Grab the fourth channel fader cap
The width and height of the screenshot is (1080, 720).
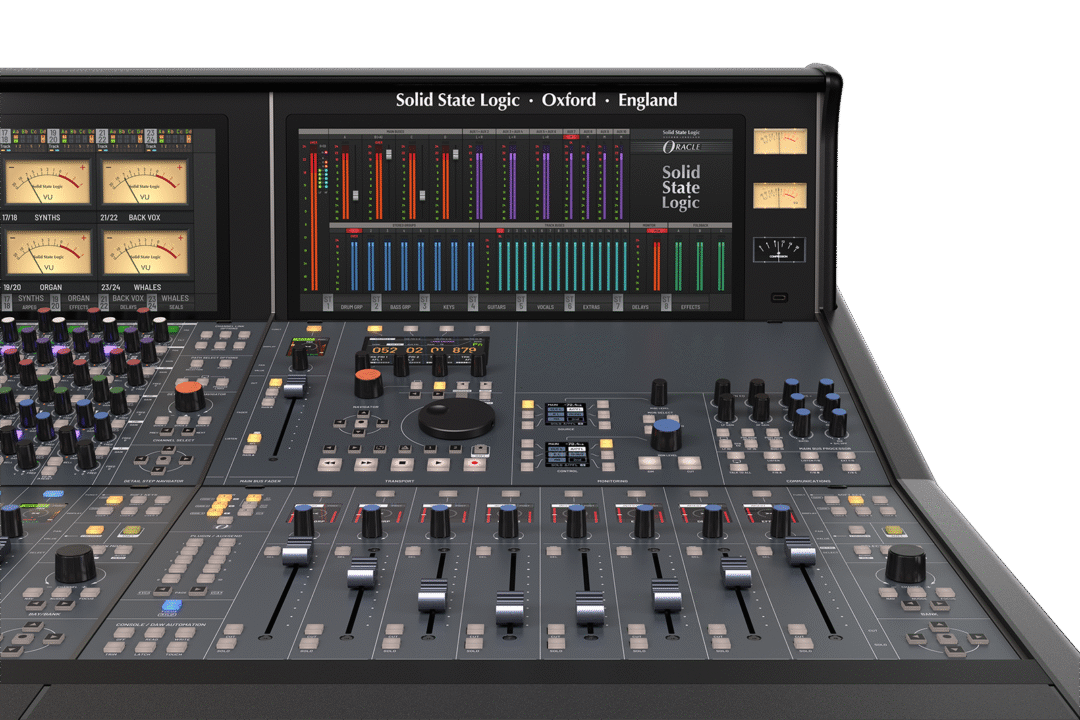pyautogui.click(x=510, y=608)
